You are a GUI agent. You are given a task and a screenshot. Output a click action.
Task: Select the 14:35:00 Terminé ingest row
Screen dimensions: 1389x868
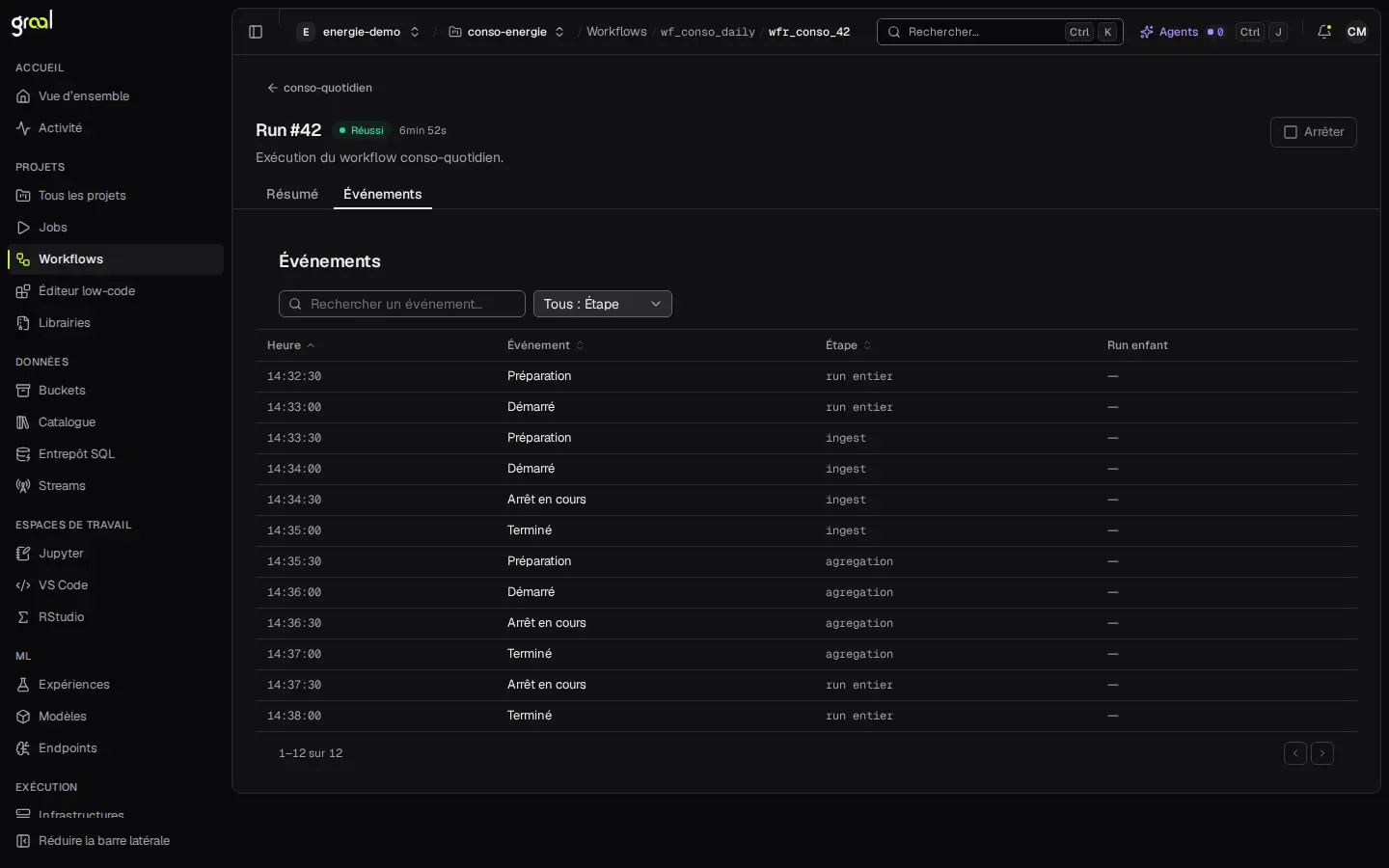click(x=806, y=530)
